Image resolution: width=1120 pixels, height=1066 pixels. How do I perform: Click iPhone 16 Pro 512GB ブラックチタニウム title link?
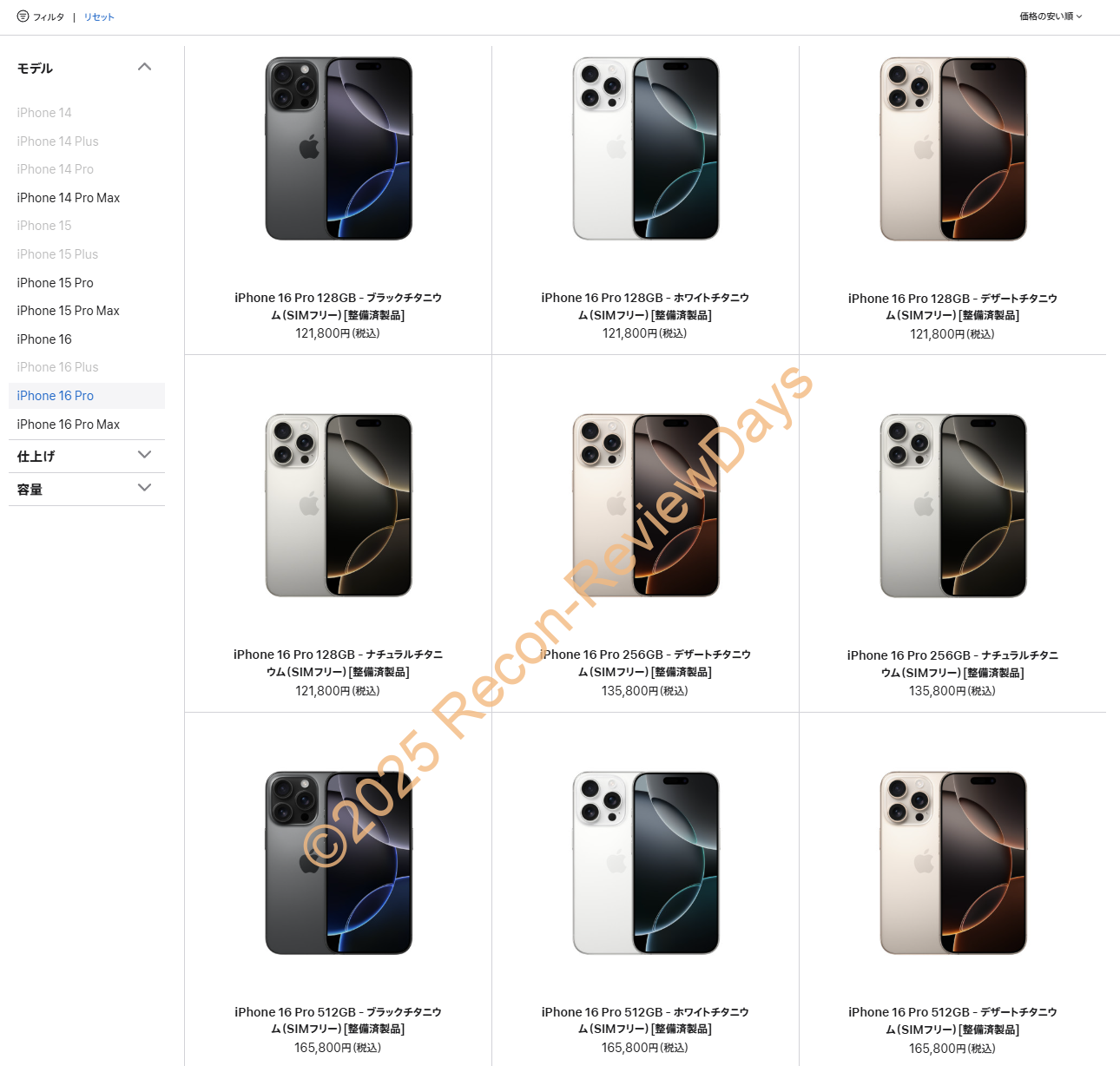click(x=338, y=1021)
